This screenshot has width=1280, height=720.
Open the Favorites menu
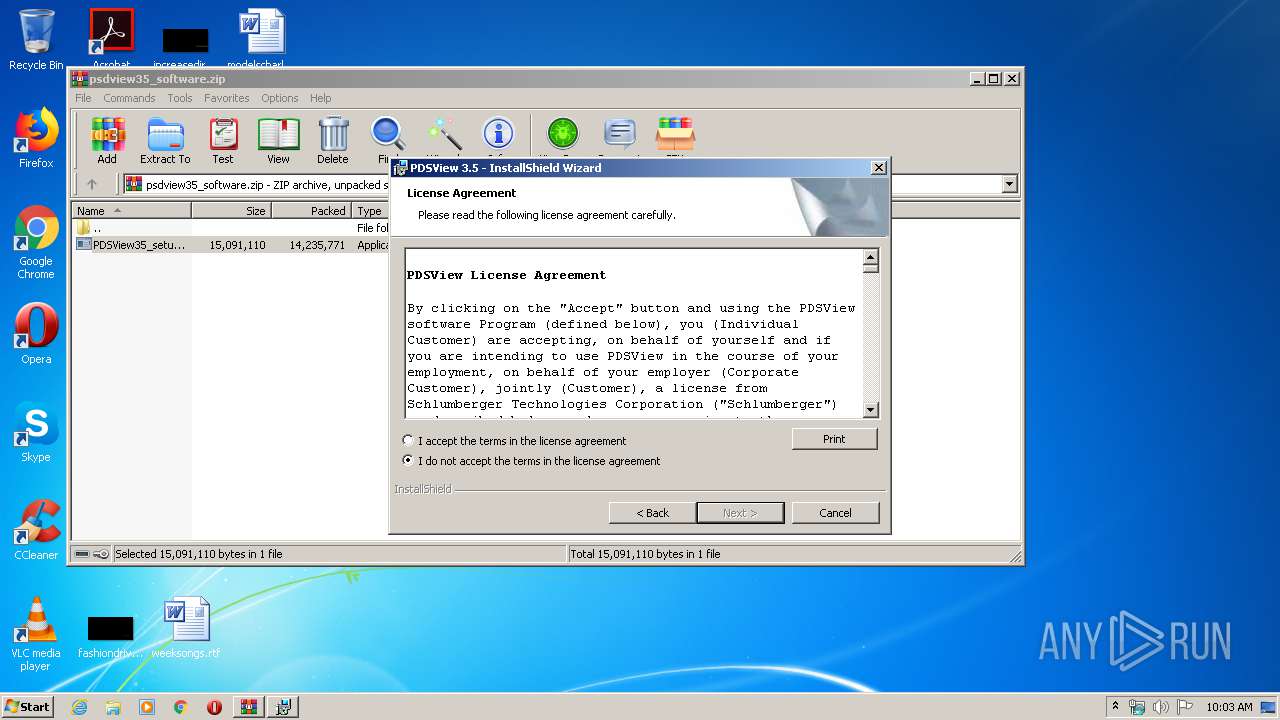coord(227,98)
